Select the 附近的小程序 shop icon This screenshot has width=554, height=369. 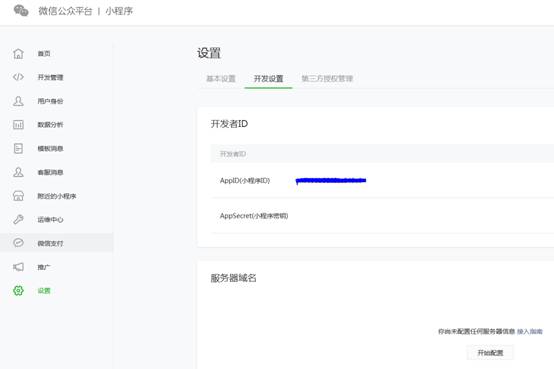point(18,196)
